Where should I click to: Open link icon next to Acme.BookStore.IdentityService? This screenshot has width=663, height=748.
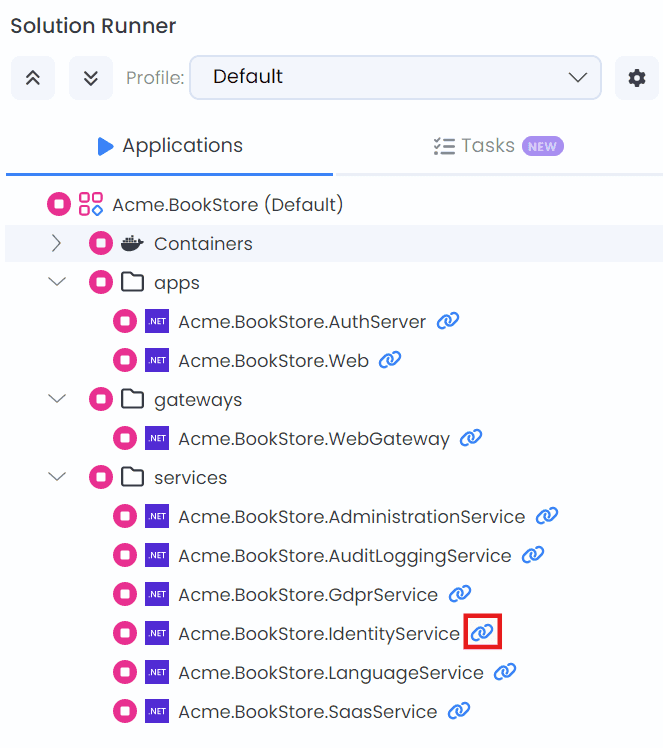[x=483, y=633]
